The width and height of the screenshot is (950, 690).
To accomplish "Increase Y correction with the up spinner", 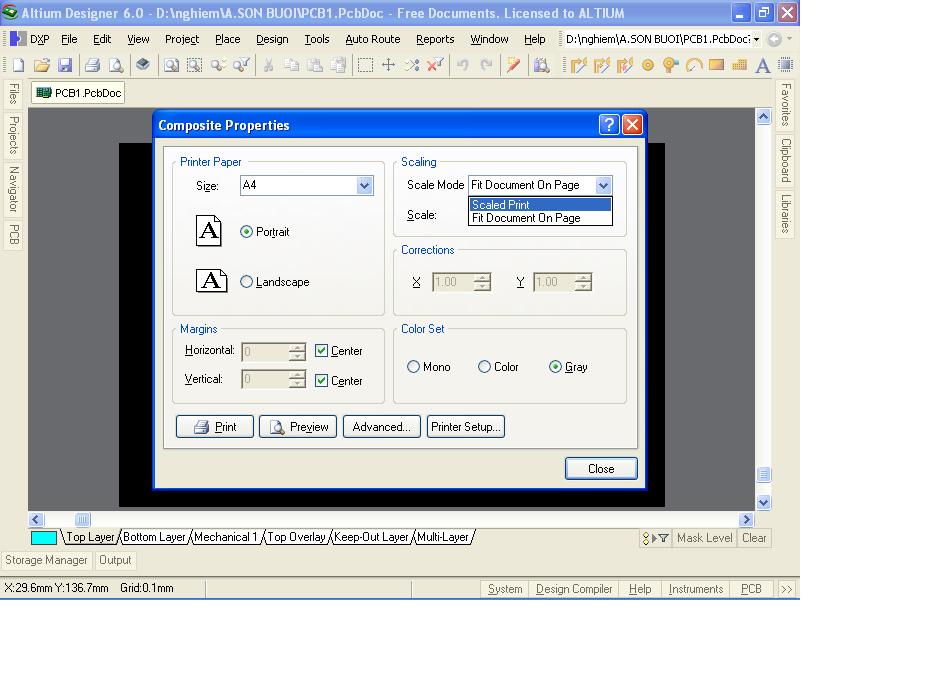I will (583, 277).
